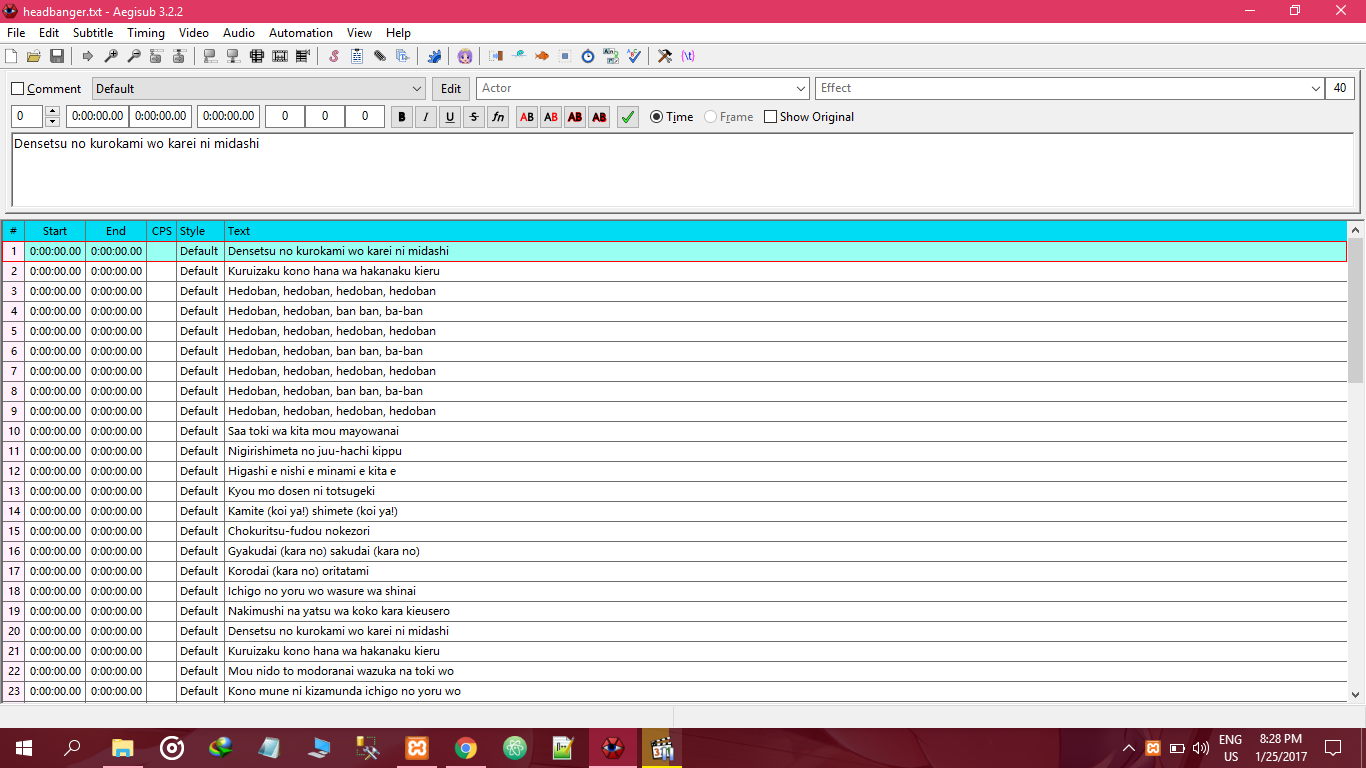1366x768 pixels.
Task: Open the Automation menu
Action: (301, 33)
